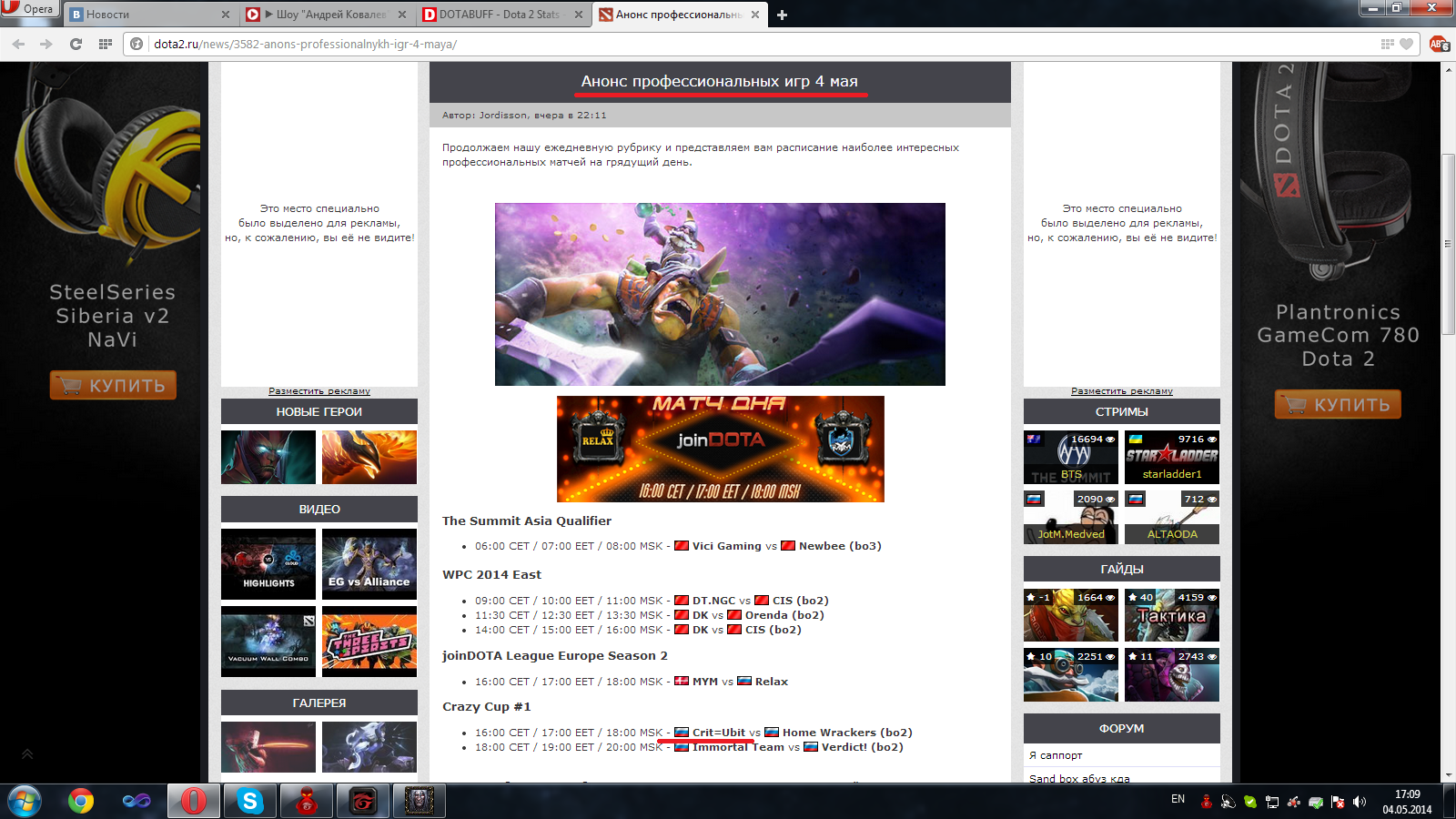
Task: Watch the JotM.Medved stream
Action: [1071, 518]
